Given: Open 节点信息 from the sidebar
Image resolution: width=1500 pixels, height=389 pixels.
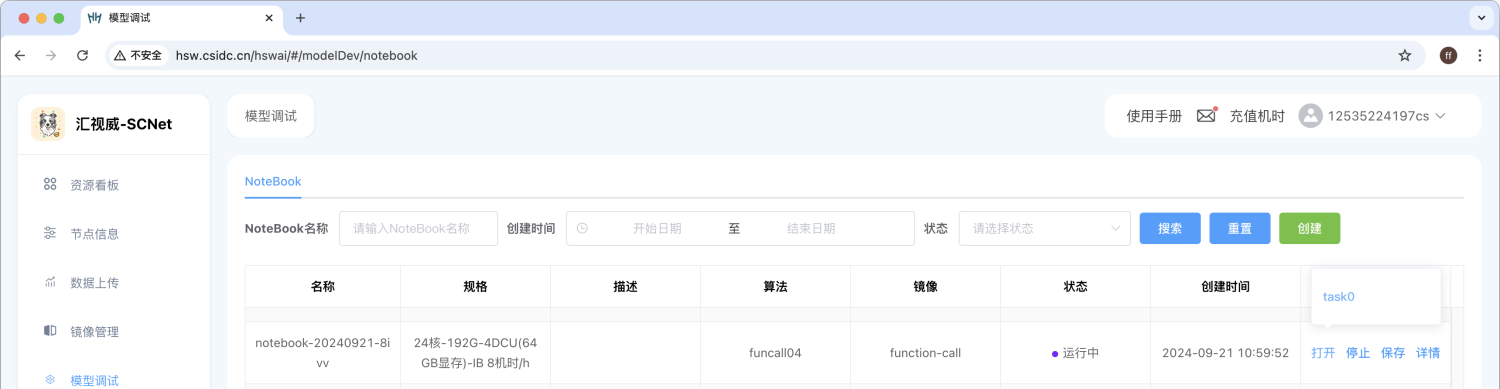Looking at the screenshot, I should 95,234.
